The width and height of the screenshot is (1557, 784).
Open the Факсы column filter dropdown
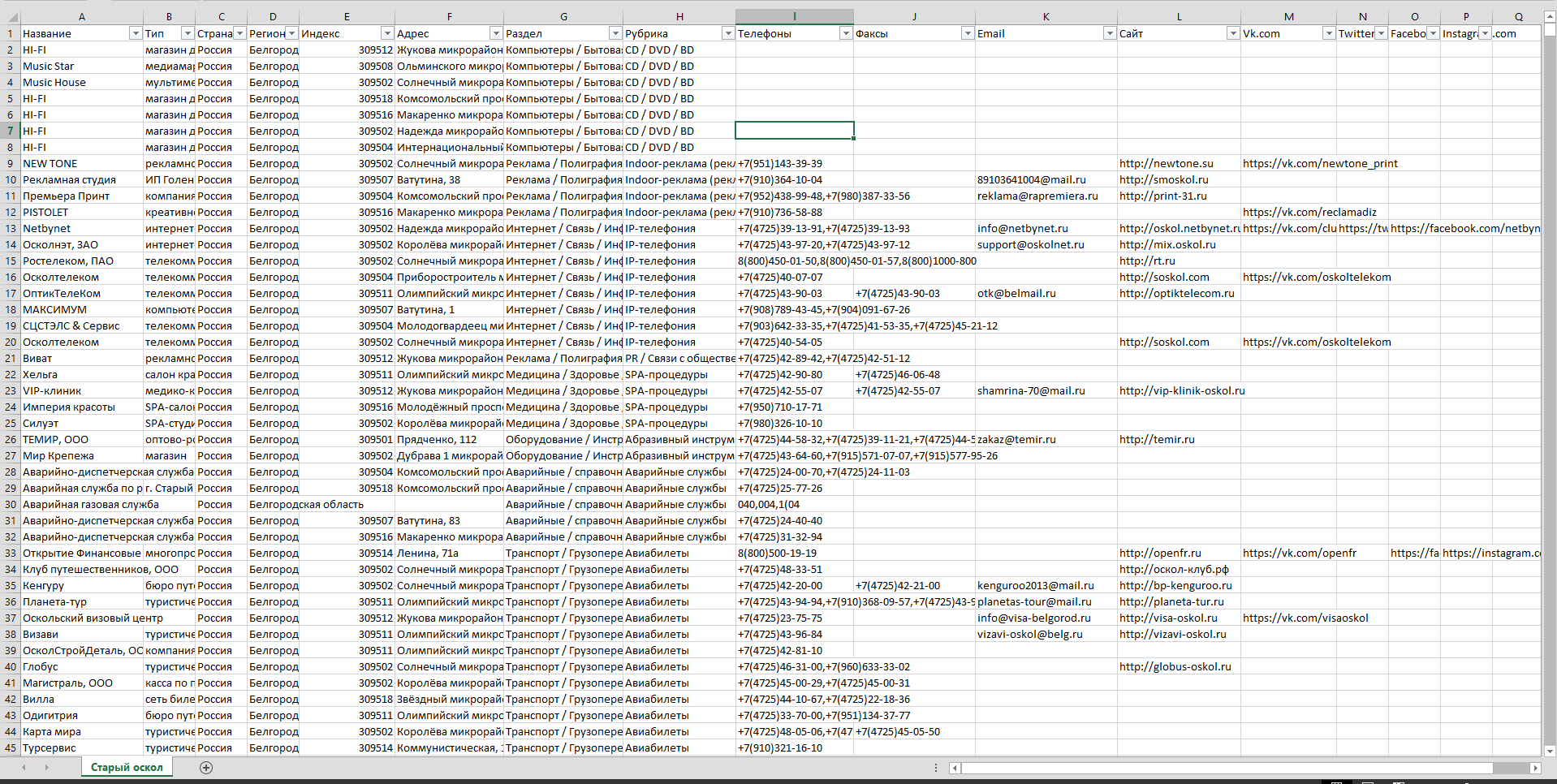click(x=968, y=33)
